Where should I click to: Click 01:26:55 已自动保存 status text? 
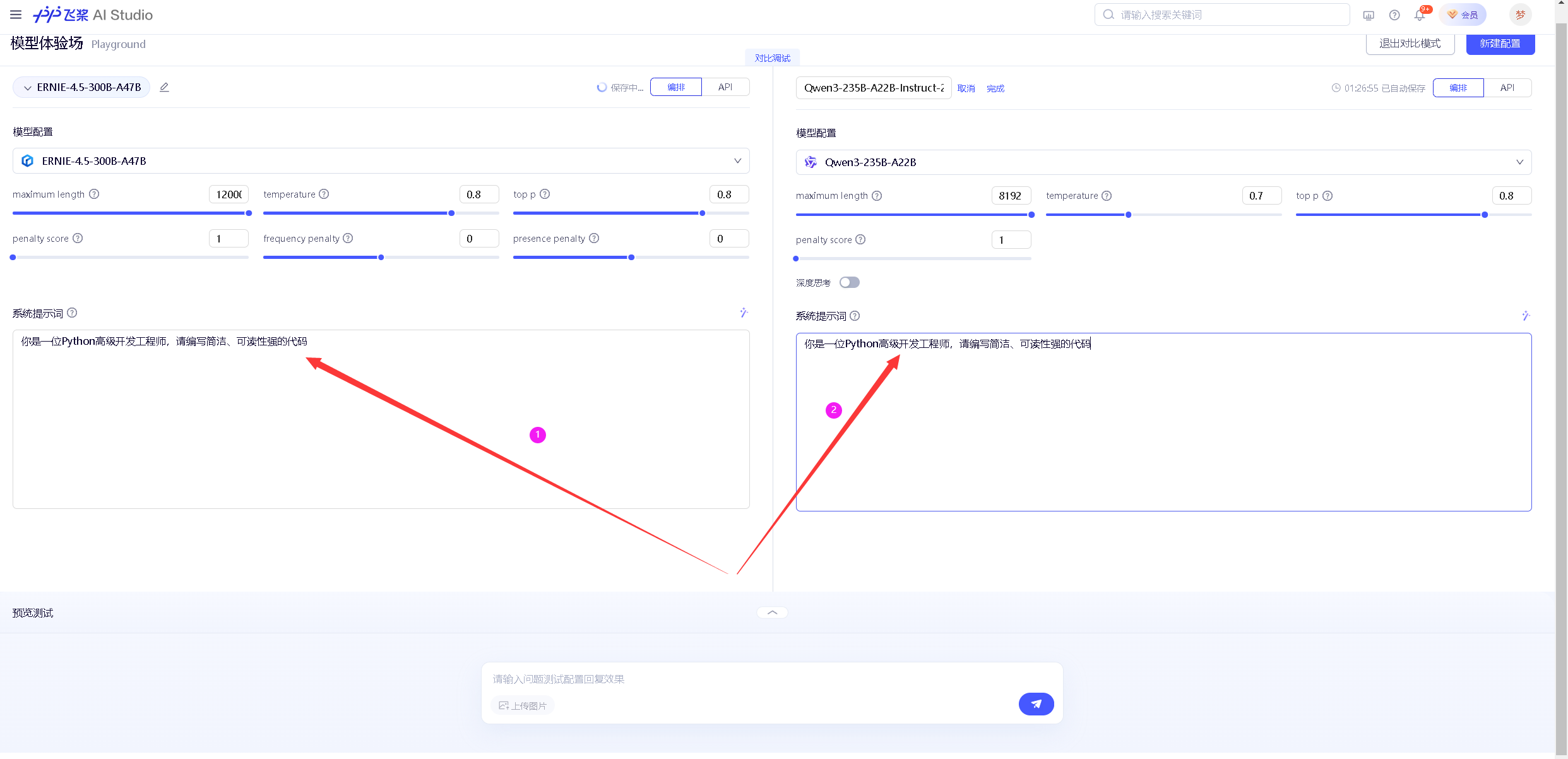point(1379,88)
